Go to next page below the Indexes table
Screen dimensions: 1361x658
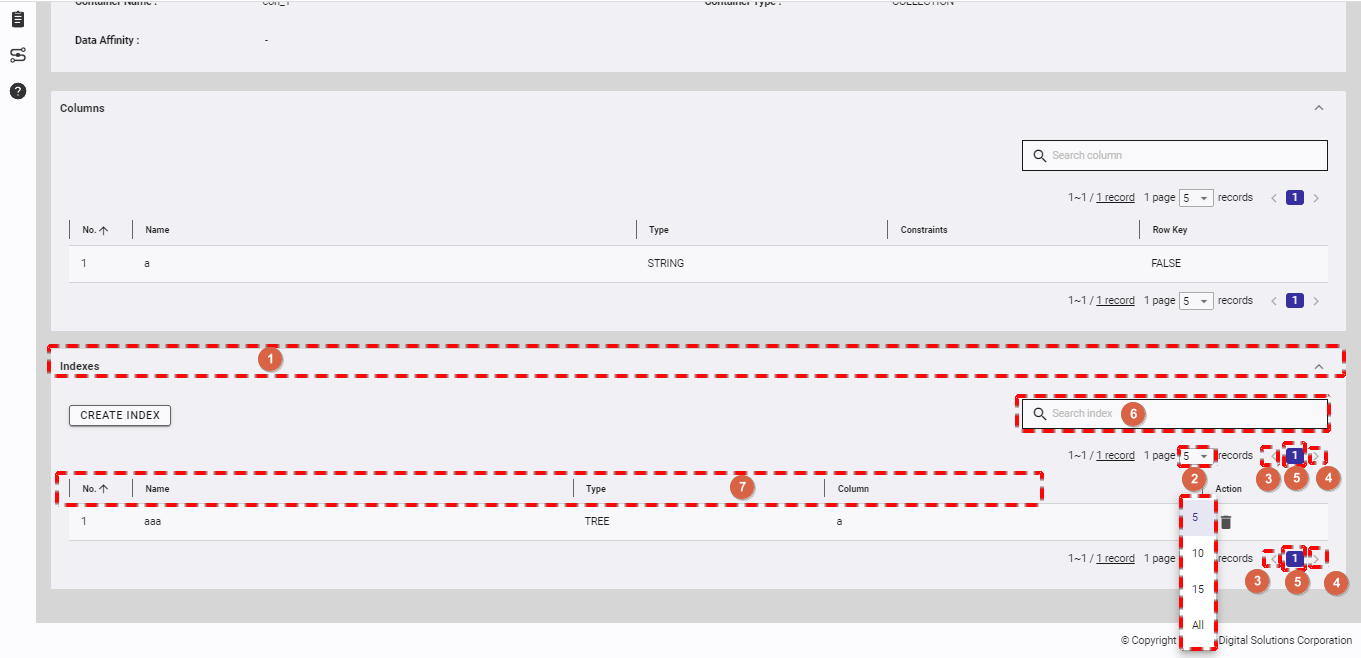click(1316, 559)
